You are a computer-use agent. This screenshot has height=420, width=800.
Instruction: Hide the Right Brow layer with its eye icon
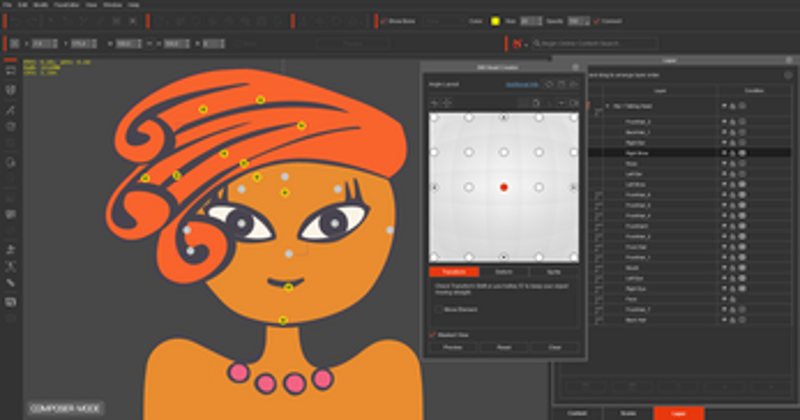coord(723,153)
